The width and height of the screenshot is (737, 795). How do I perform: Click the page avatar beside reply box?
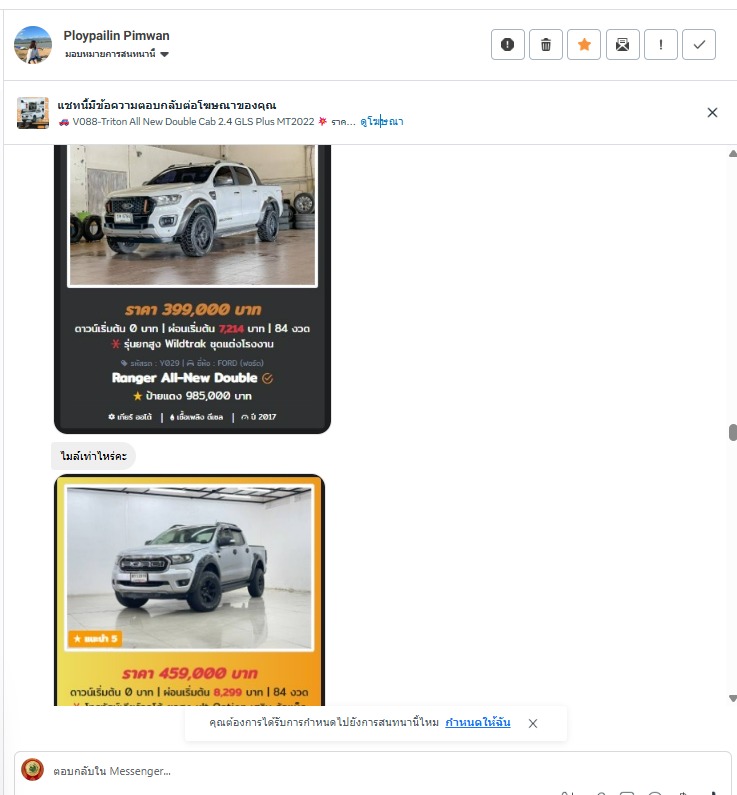pyautogui.click(x=32, y=770)
